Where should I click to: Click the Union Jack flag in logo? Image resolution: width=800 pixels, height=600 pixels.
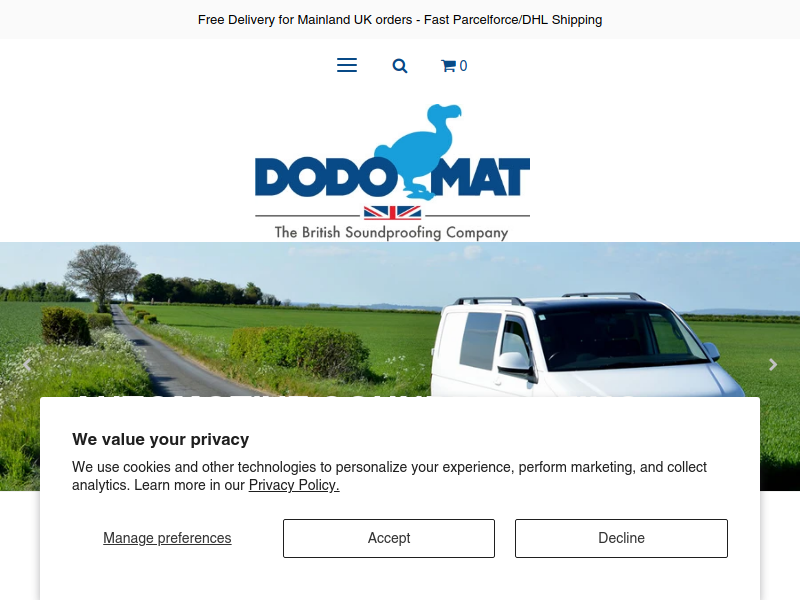(392, 212)
